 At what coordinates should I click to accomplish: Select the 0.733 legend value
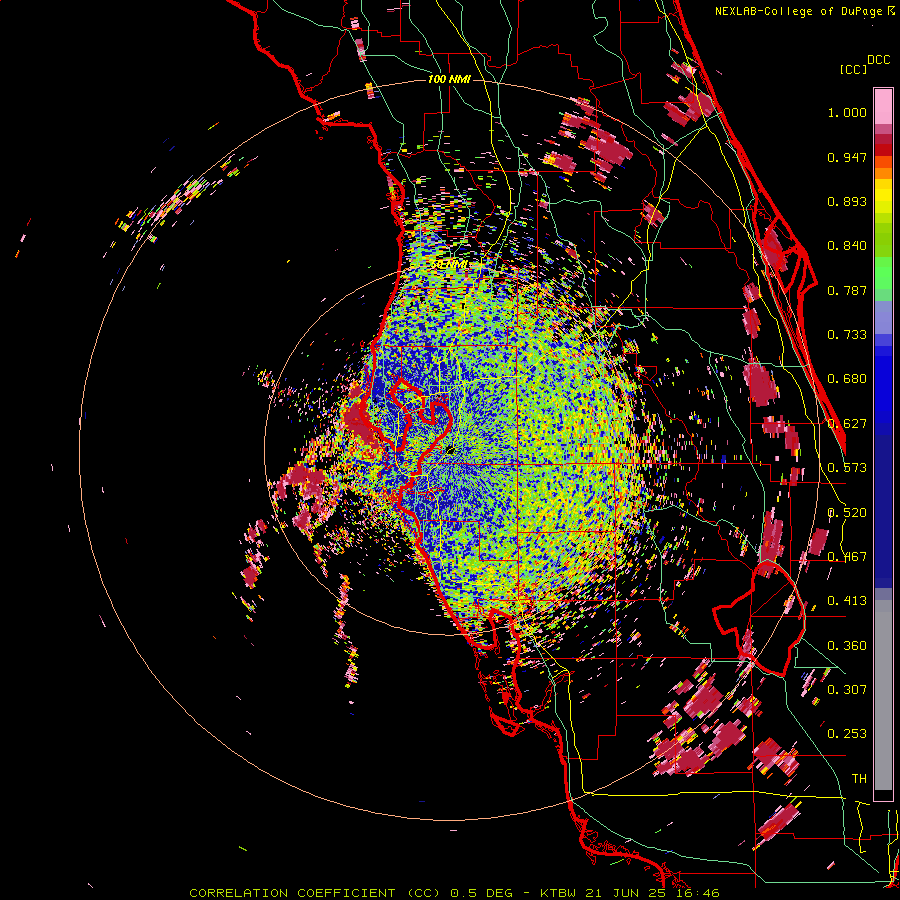coord(847,335)
